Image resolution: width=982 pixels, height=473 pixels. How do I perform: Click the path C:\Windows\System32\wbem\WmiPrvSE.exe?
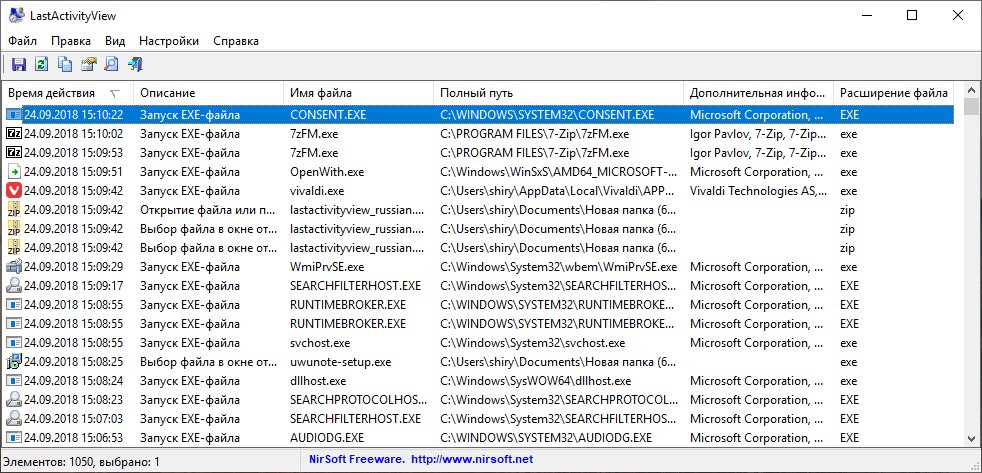click(558, 267)
